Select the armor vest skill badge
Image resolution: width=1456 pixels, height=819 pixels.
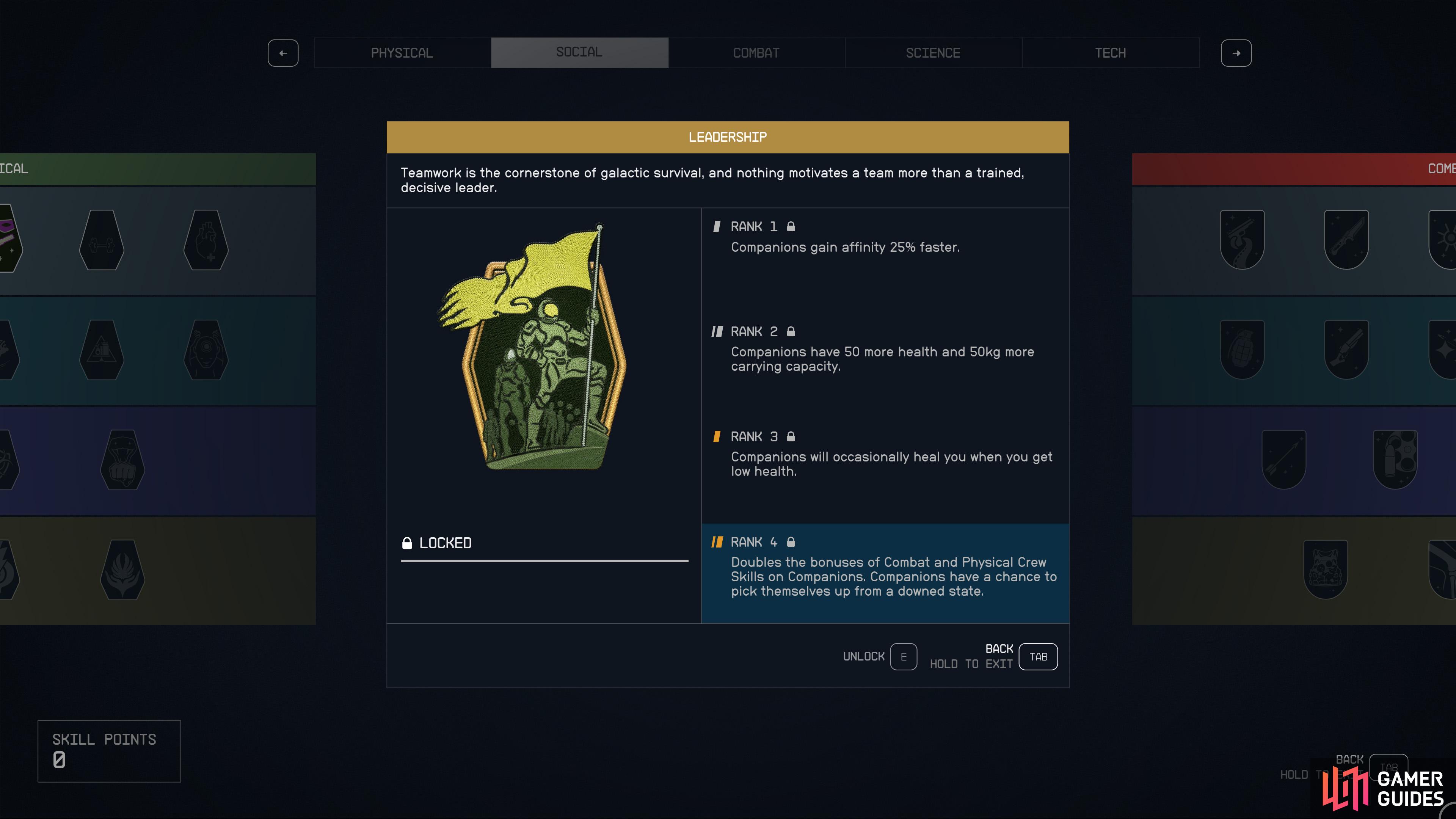(x=1326, y=569)
